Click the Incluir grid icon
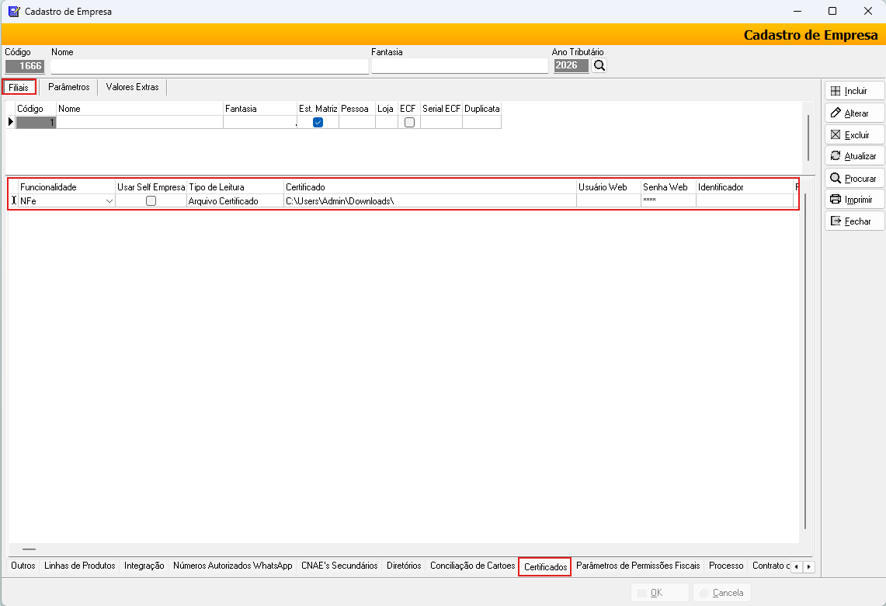Image resolution: width=886 pixels, height=606 pixels. [x=835, y=91]
